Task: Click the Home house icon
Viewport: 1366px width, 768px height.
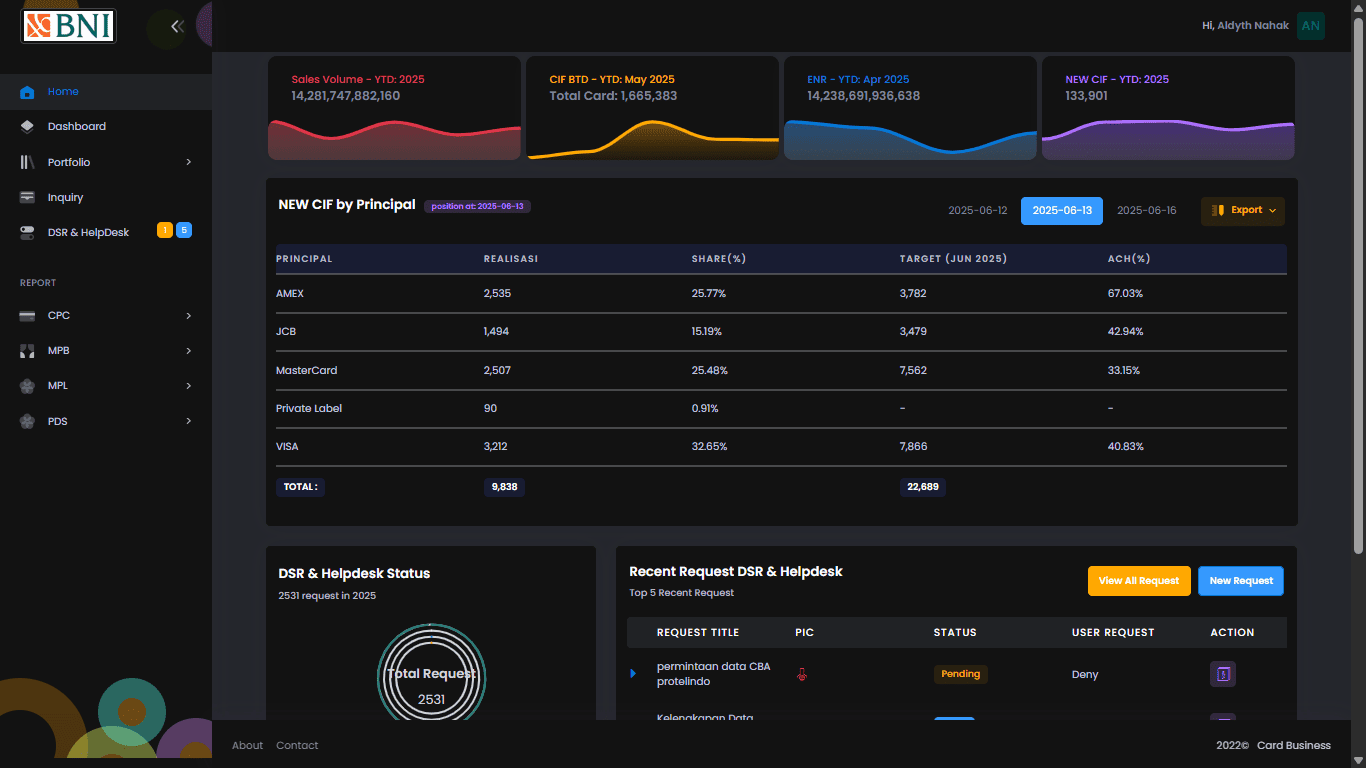Action: coord(27,92)
